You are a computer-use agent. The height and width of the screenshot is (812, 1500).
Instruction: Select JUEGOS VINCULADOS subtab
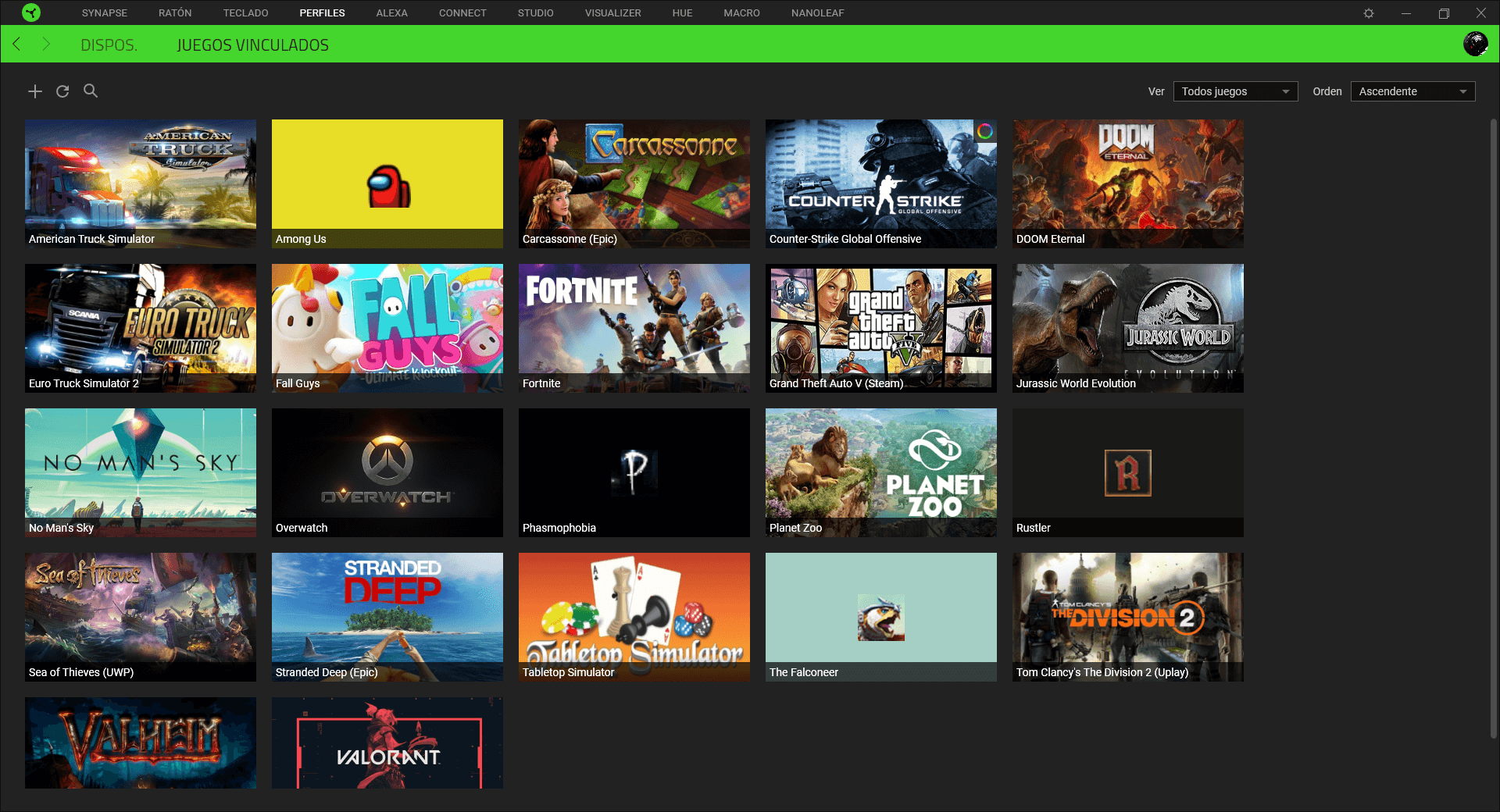tap(253, 45)
